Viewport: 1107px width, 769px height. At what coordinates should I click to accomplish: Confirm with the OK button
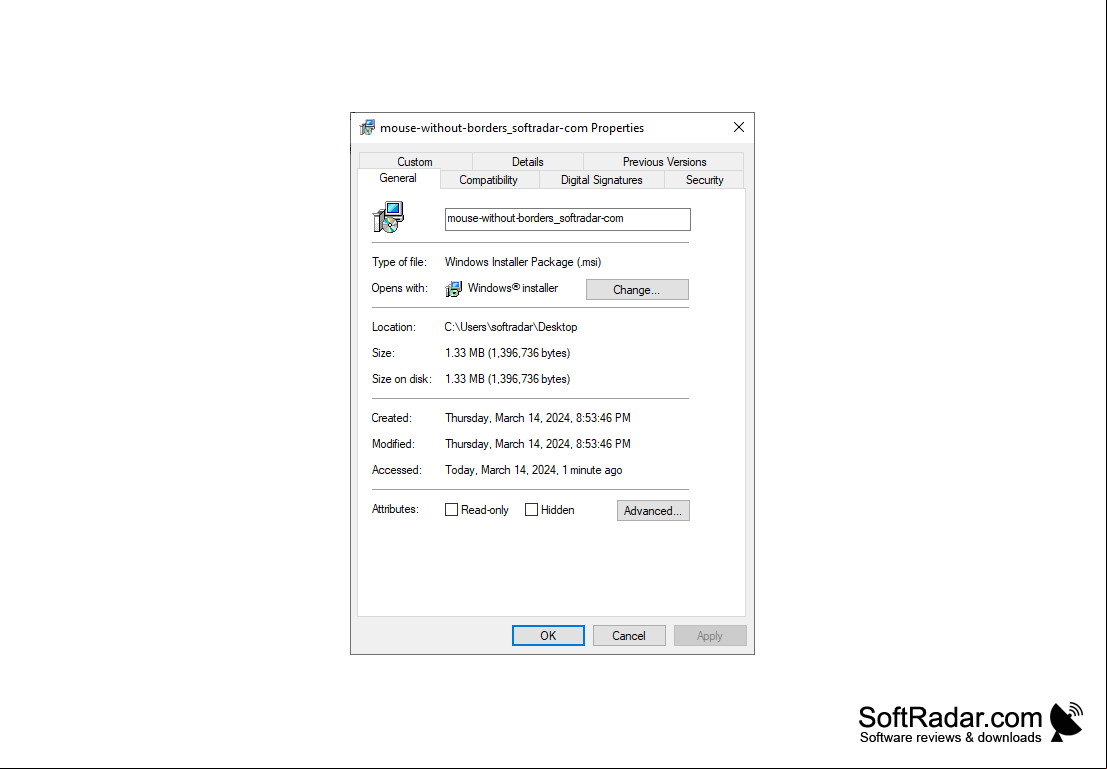(x=548, y=636)
